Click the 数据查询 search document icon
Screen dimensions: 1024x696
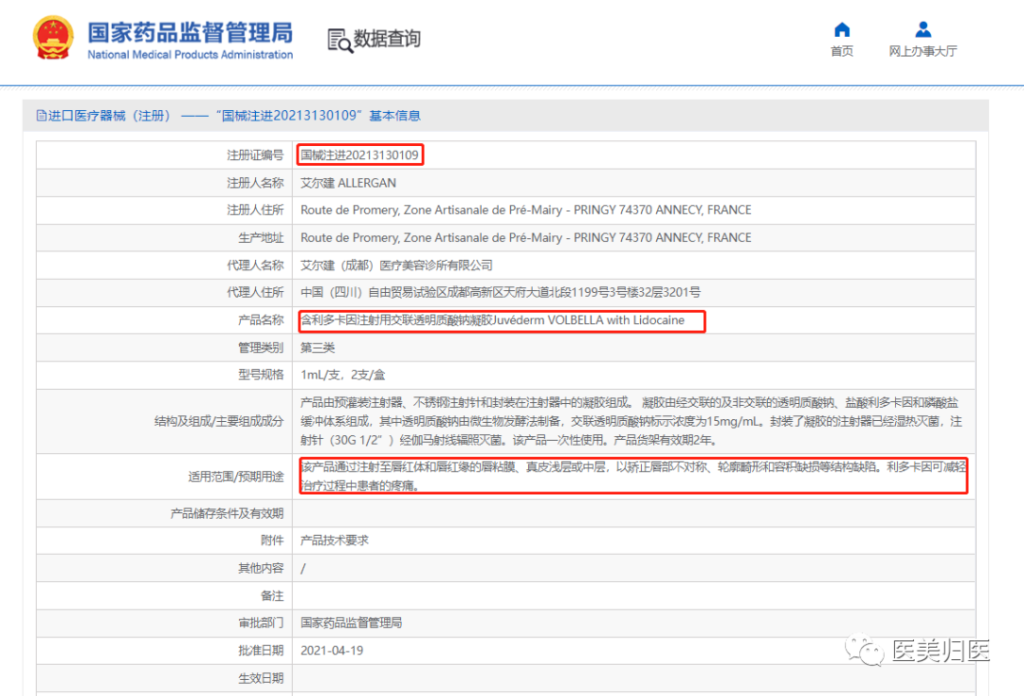click(340, 40)
